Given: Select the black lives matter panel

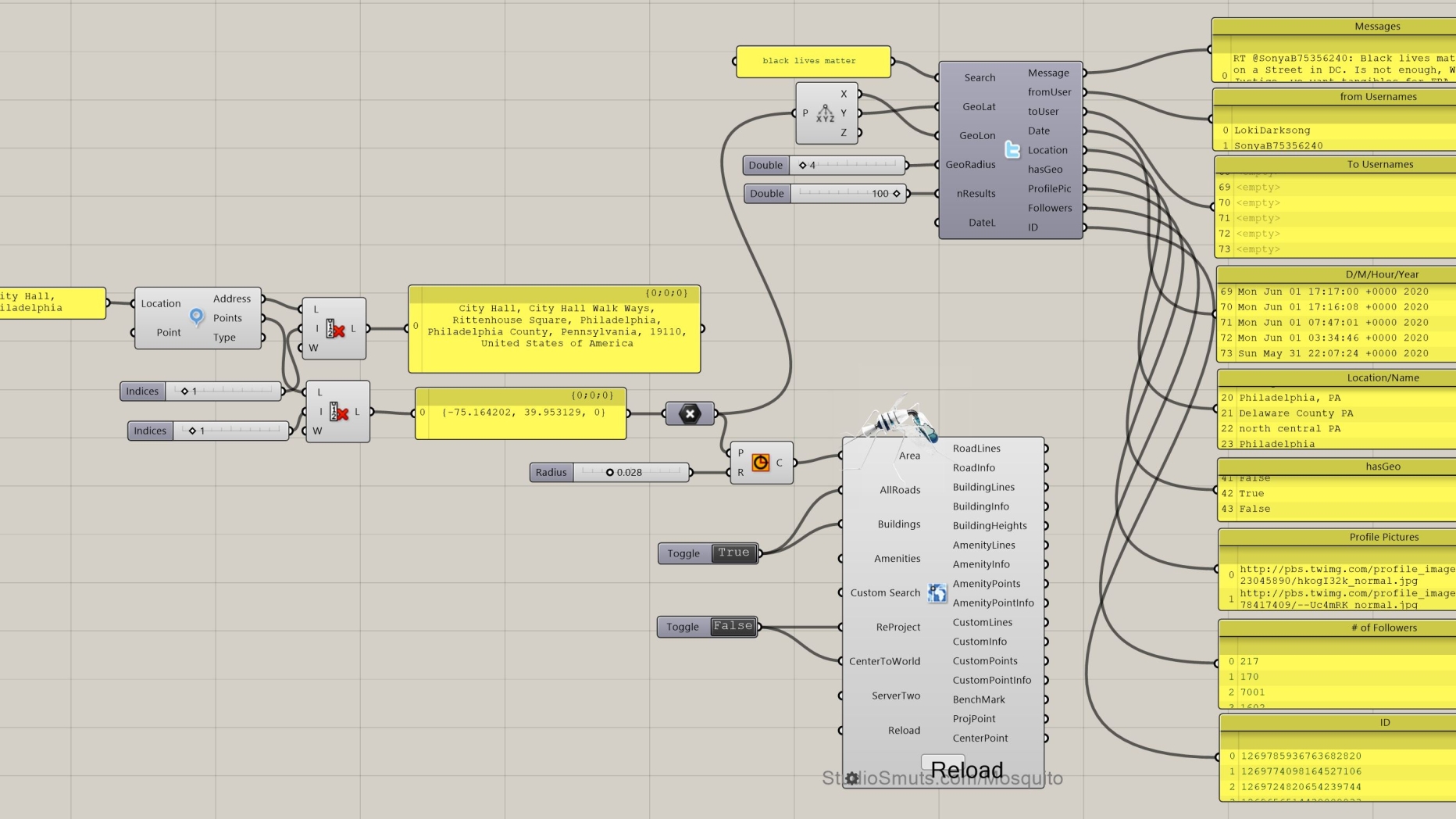Looking at the screenshot, I should [813, 61].
